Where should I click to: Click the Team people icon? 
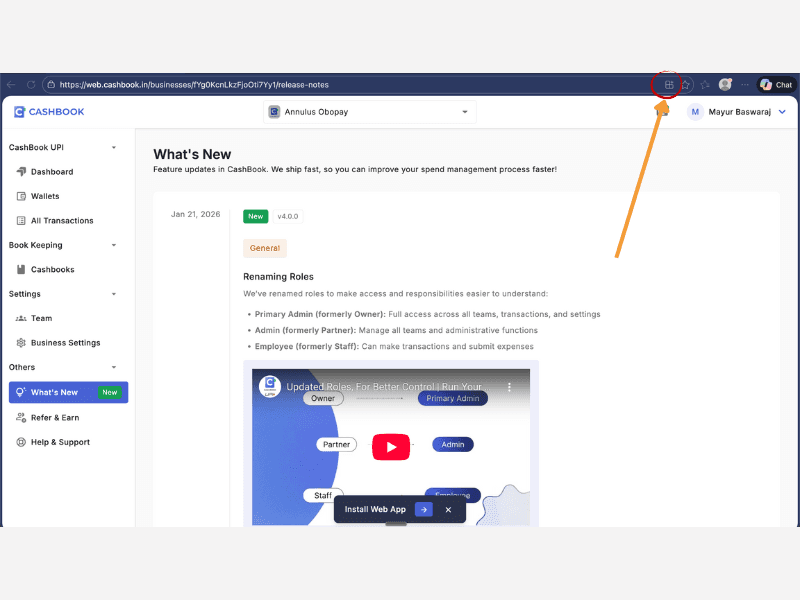tap(21, 318)
